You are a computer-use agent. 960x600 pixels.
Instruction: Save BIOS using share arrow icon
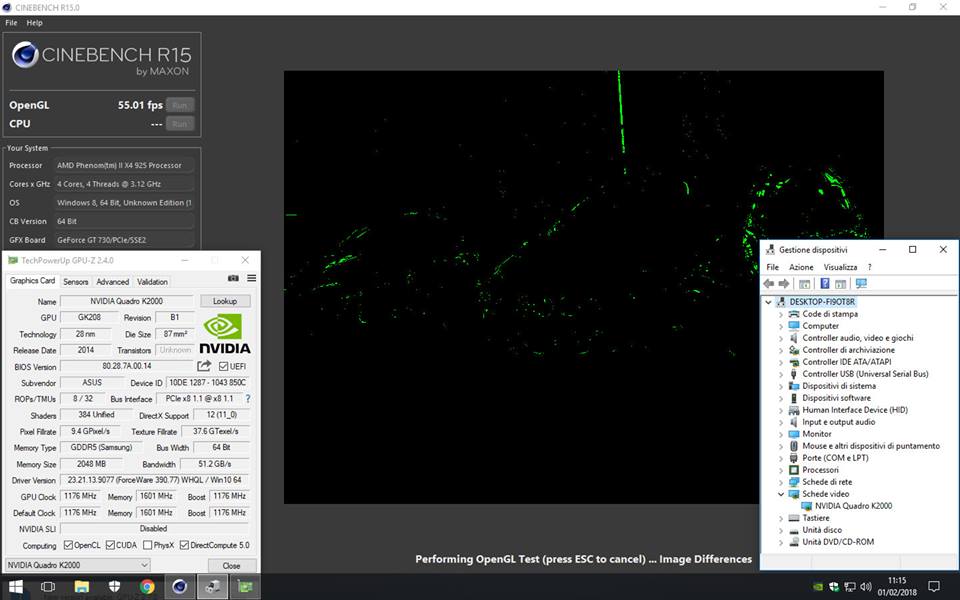click(204, 366)
